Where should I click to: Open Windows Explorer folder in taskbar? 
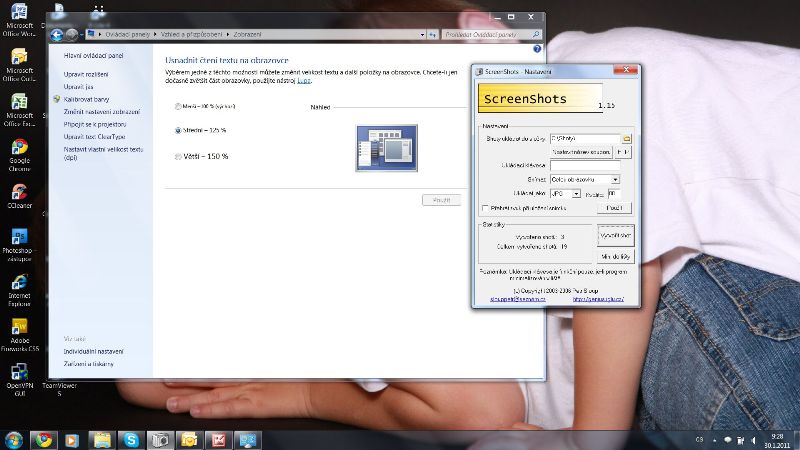(102, 440)
